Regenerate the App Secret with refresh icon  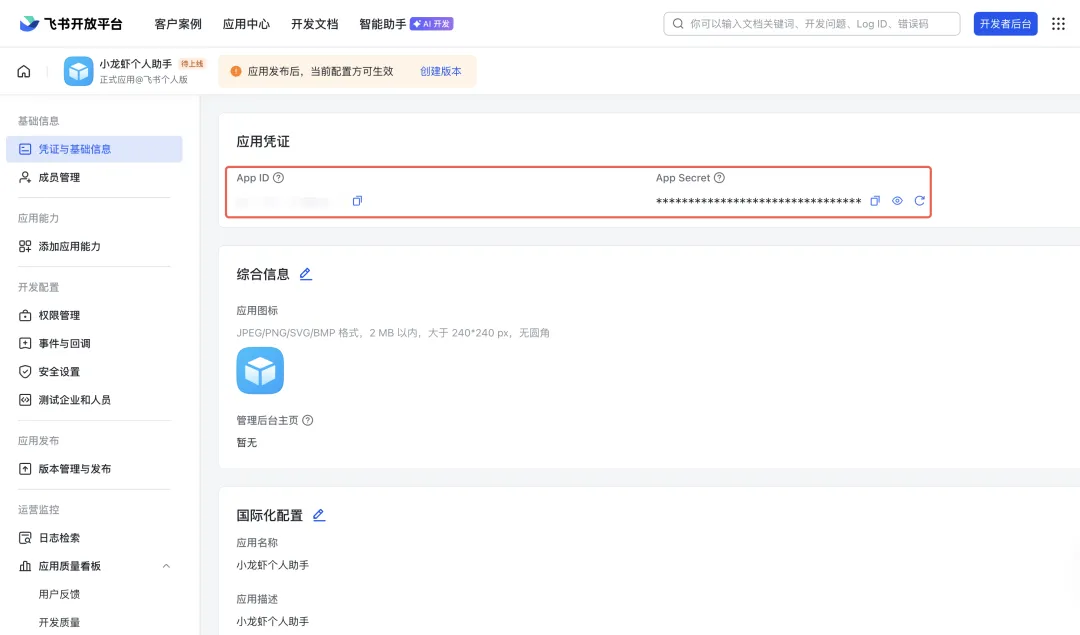click(920, 201)
